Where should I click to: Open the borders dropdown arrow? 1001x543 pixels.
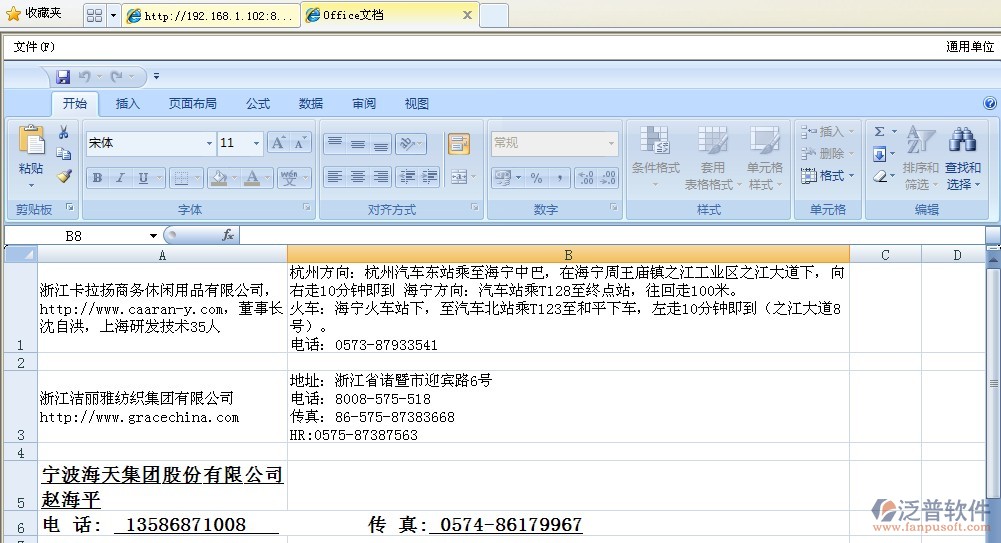(x=197, y=178)
